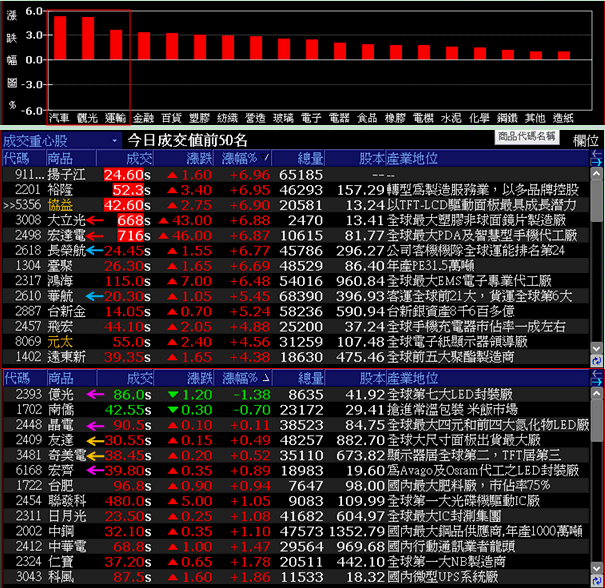The height and width of the screenshot is (588, 605).
Task: Click the lower table's vertical scrollbar thumb
Action: [597, 421]
